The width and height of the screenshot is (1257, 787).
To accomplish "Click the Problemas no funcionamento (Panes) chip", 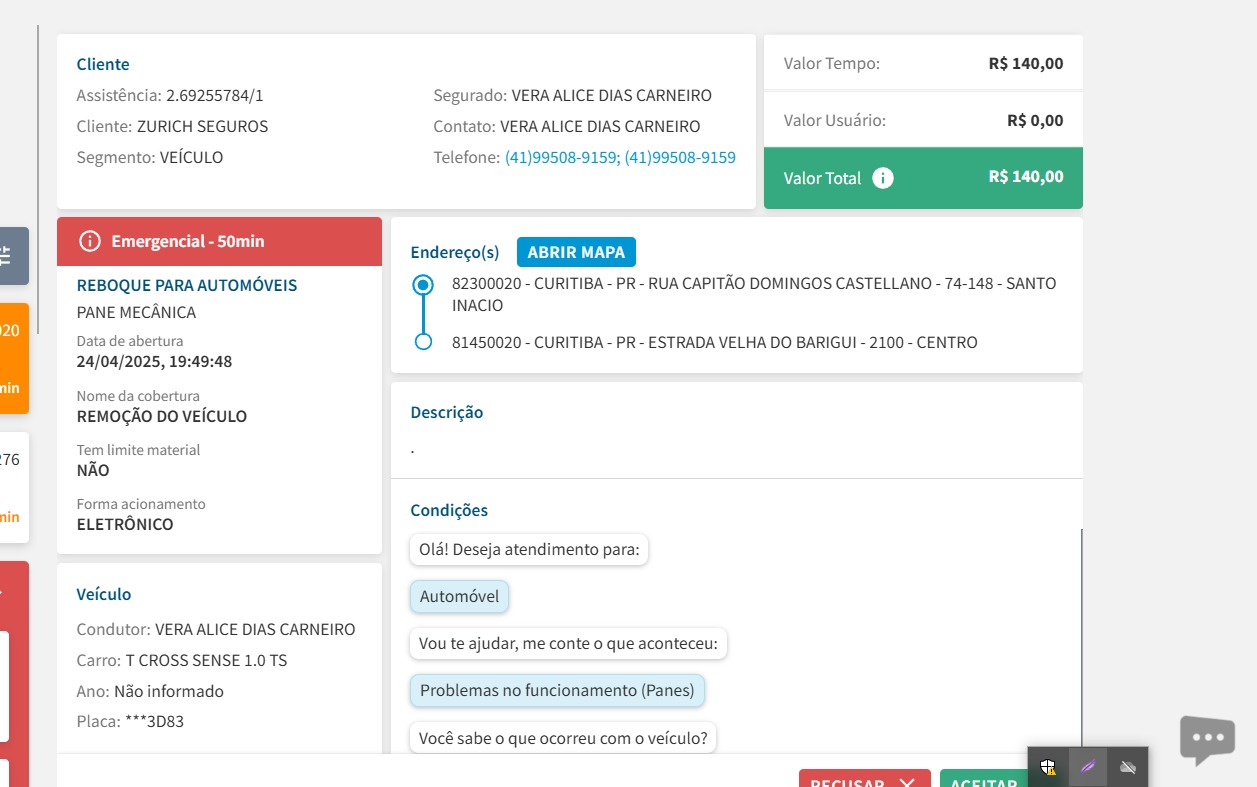I will (557, 690).
